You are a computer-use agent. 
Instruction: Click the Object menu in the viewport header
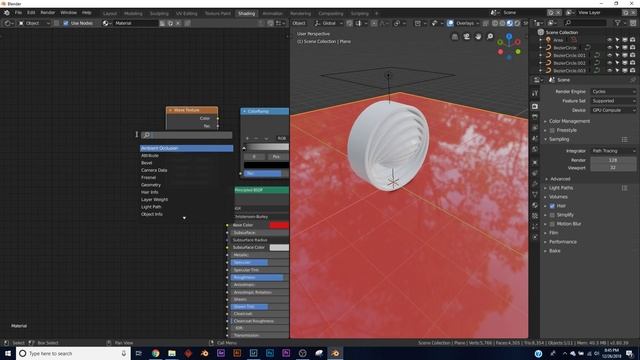click(299, 23)
